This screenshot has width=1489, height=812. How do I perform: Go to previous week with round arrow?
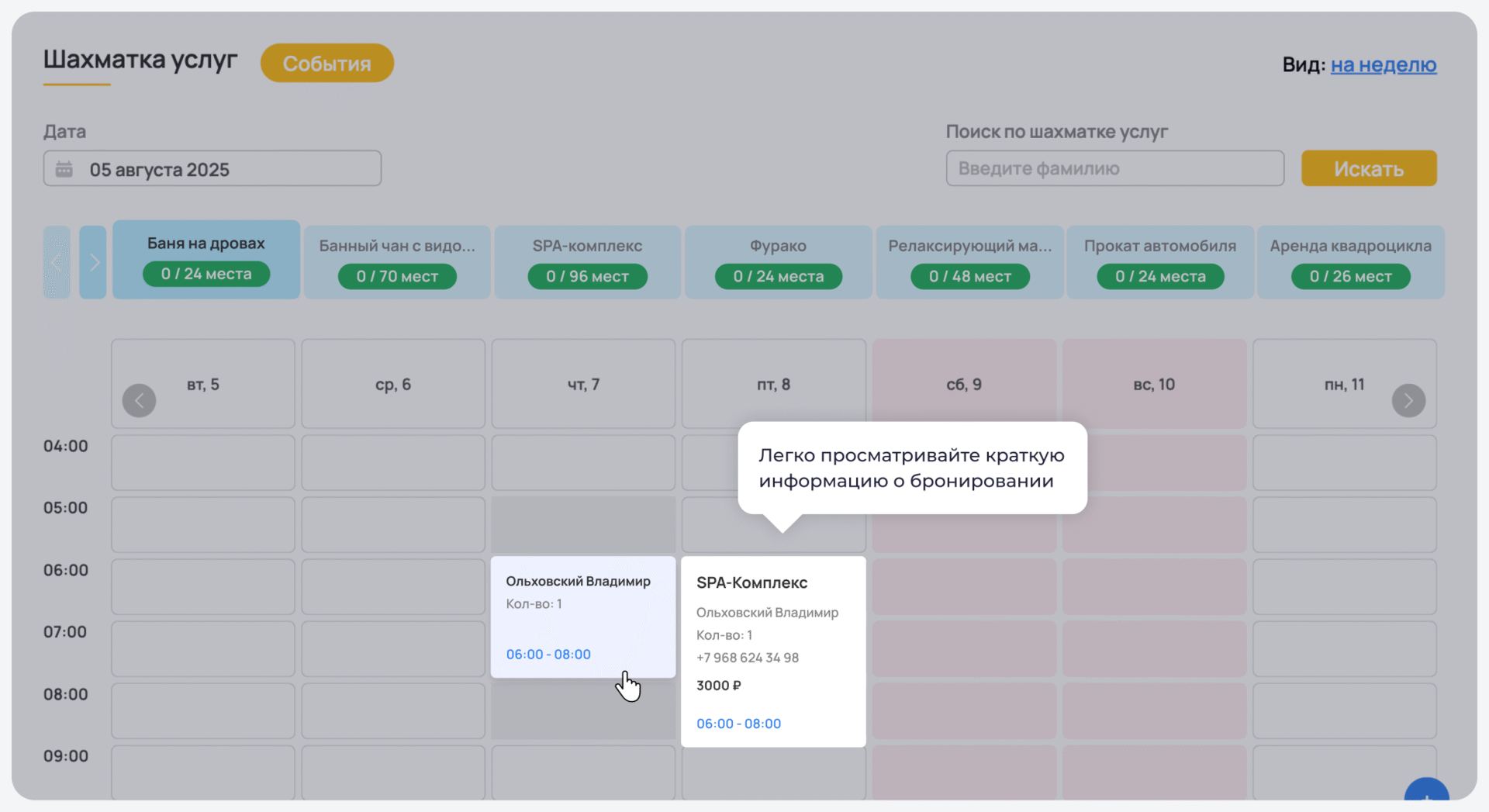tap(140, 400)
